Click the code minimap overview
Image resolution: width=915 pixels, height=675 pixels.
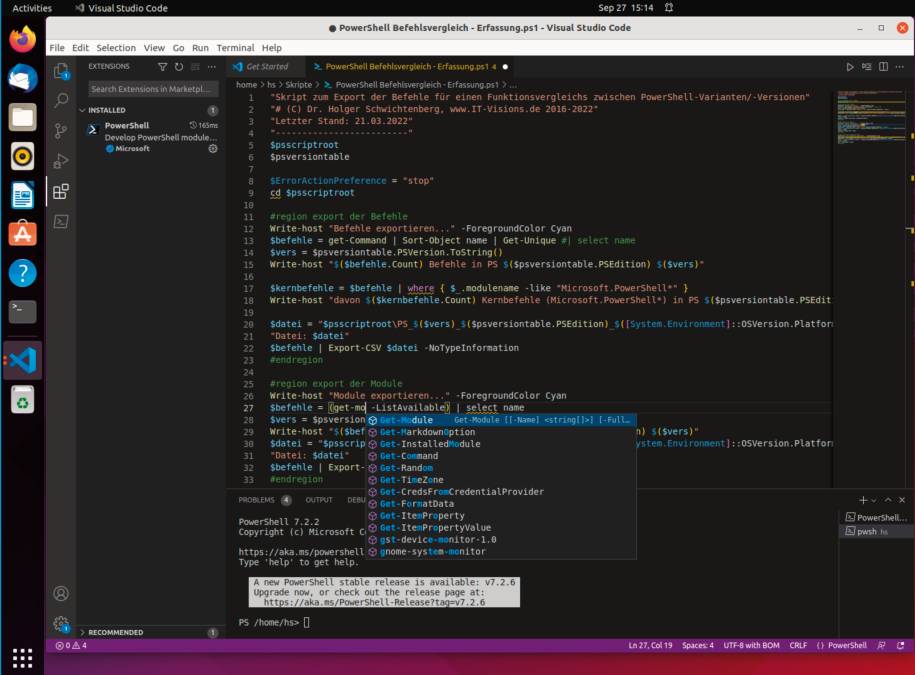click(871, 117)
